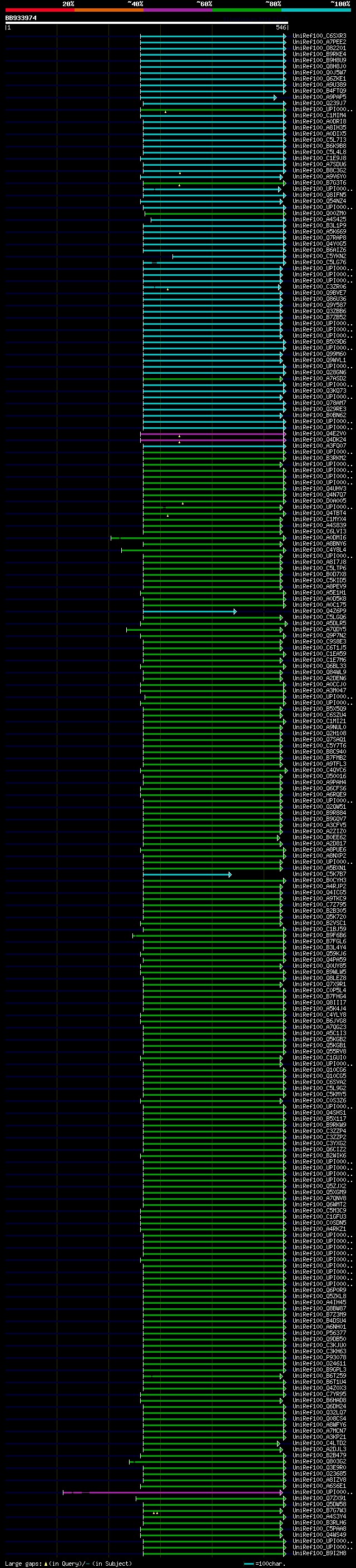Select the UniRef100_B3RKM2 label

point(319,458)
